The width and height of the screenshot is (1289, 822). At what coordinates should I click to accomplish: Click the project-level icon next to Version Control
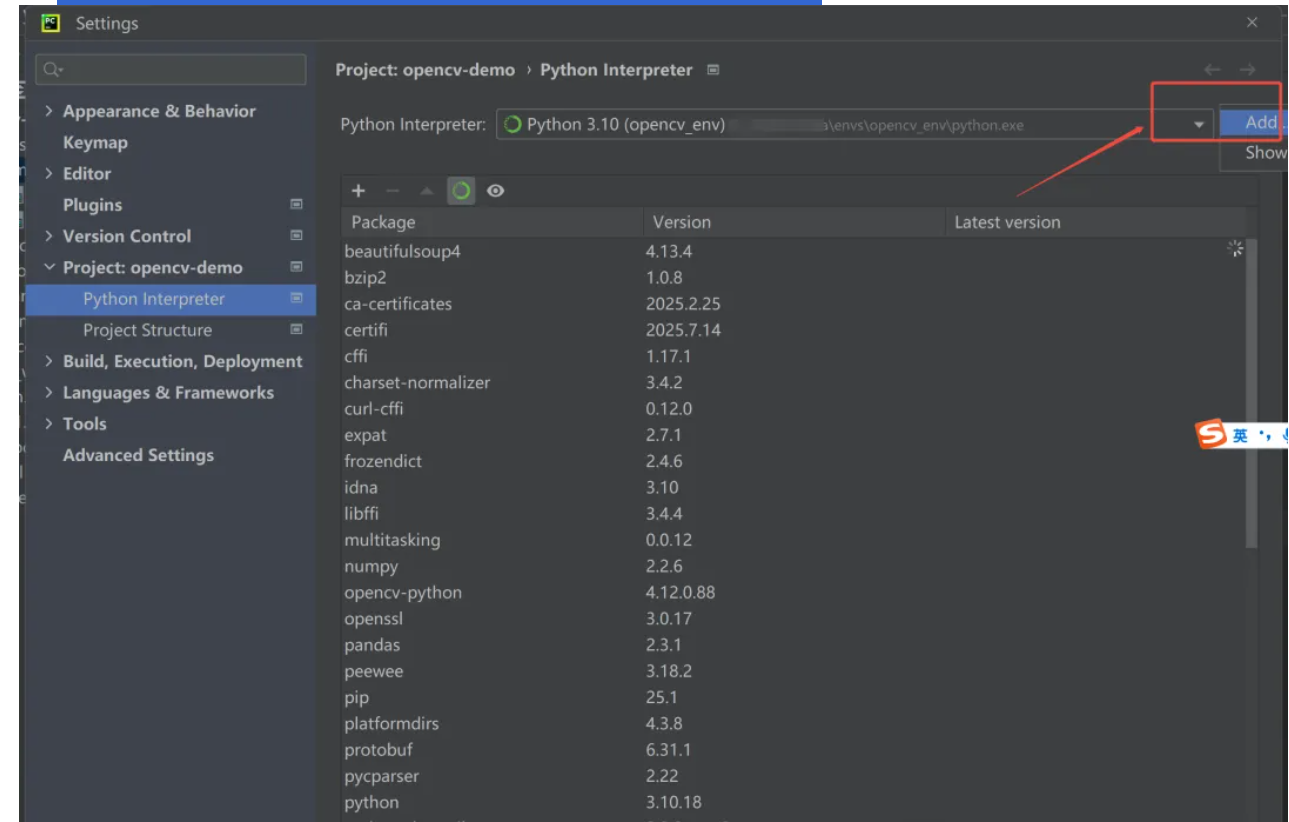point(296,236)
